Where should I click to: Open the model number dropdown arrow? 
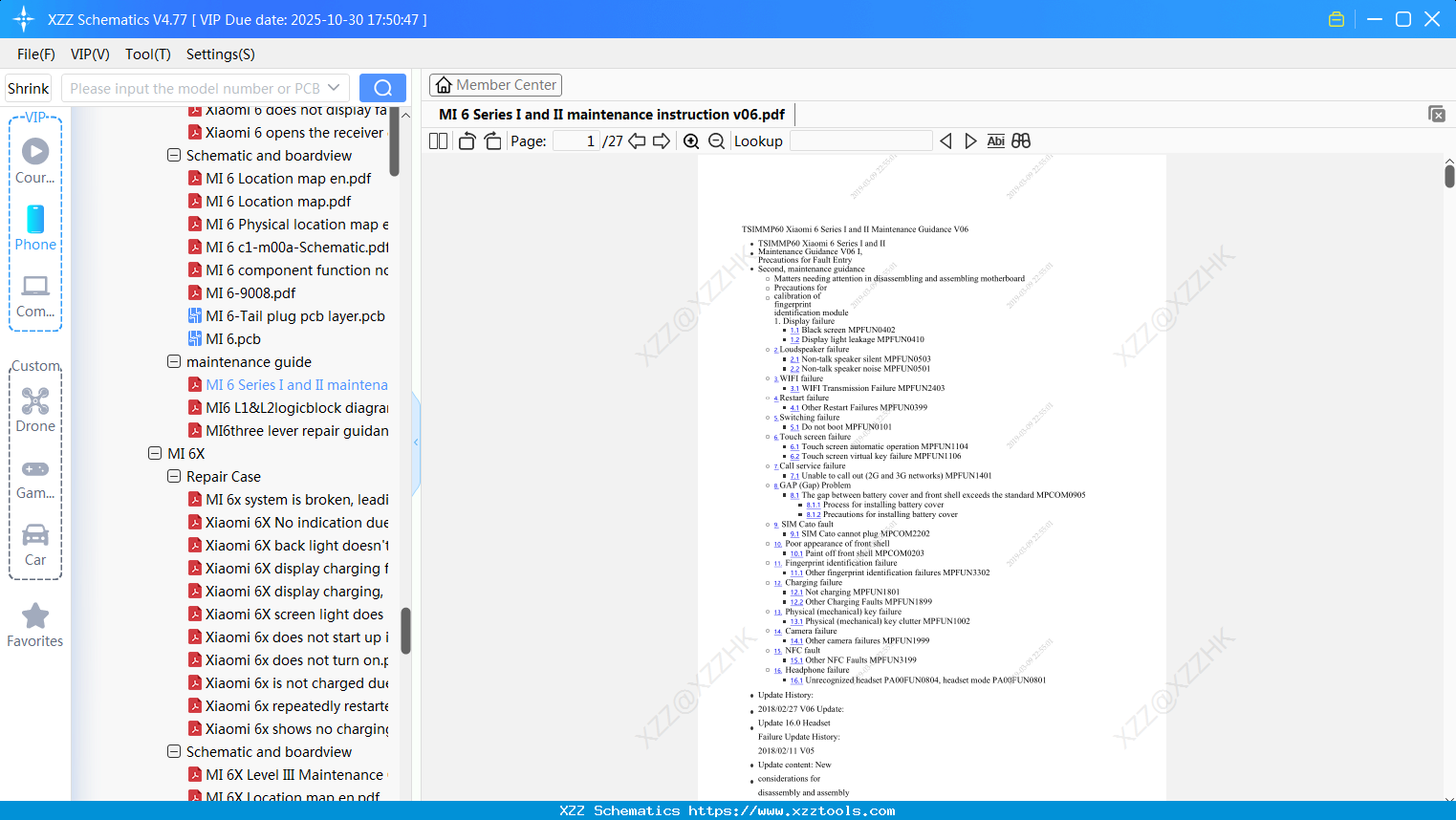point(334,88)
